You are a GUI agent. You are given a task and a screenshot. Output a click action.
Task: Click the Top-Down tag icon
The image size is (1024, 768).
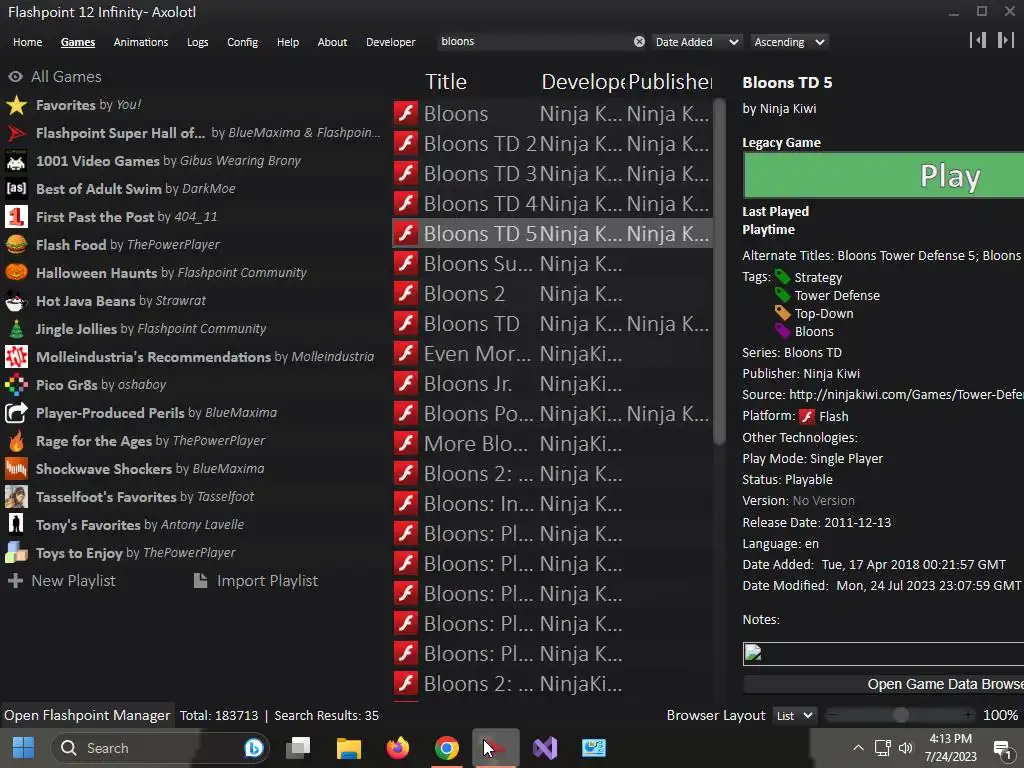click(x=782, y=313)
